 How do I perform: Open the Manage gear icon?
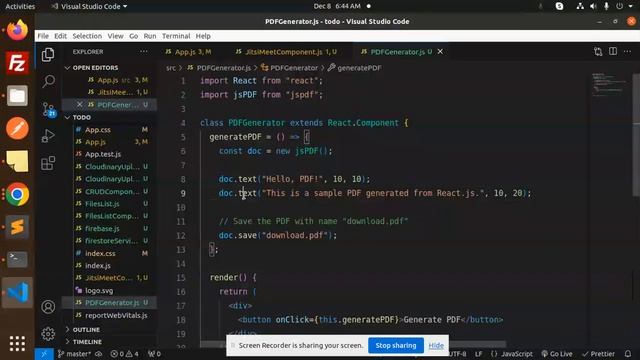[x=48, y=334]
